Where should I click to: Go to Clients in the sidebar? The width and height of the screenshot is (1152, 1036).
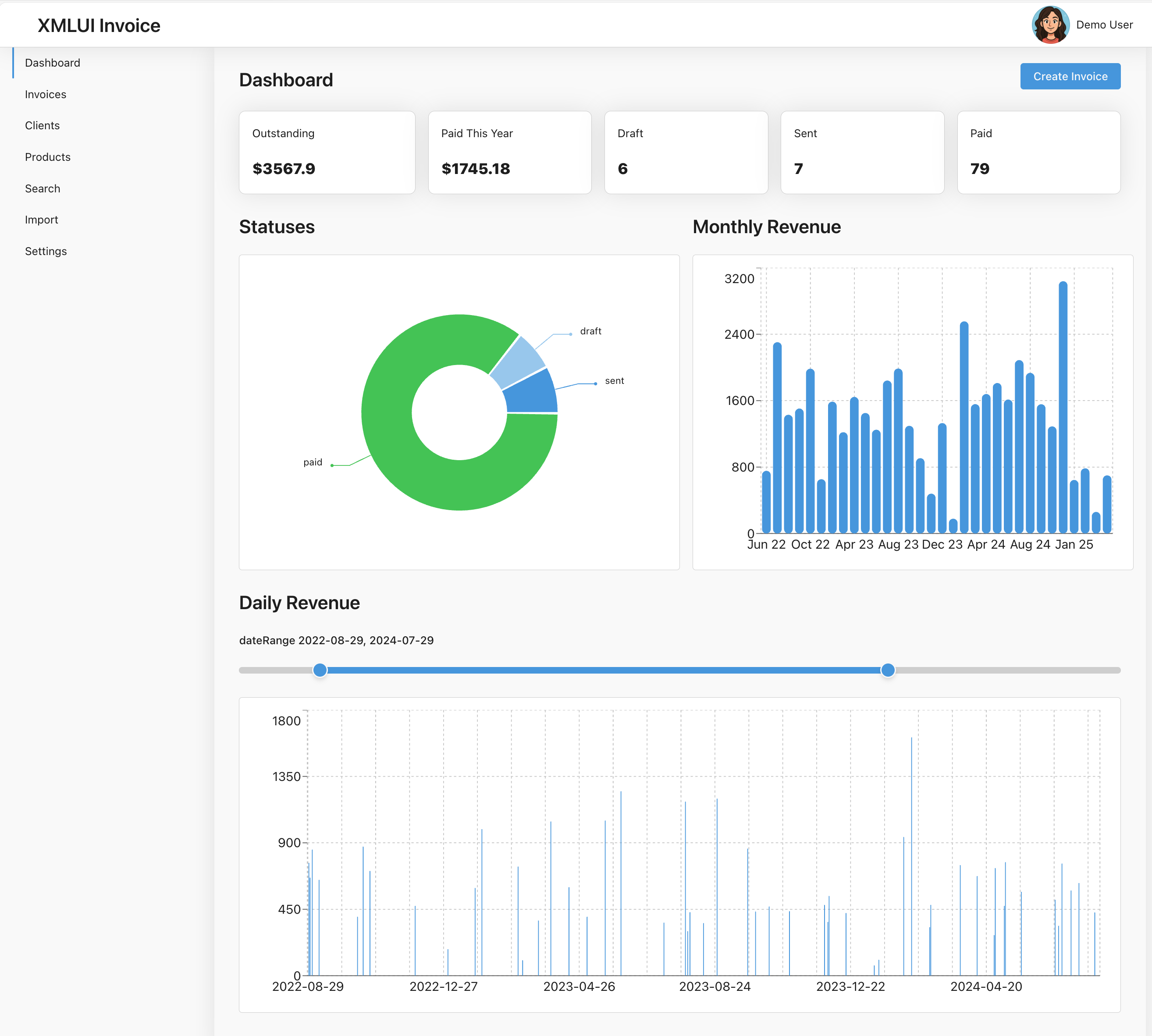[x=42, y=126]
